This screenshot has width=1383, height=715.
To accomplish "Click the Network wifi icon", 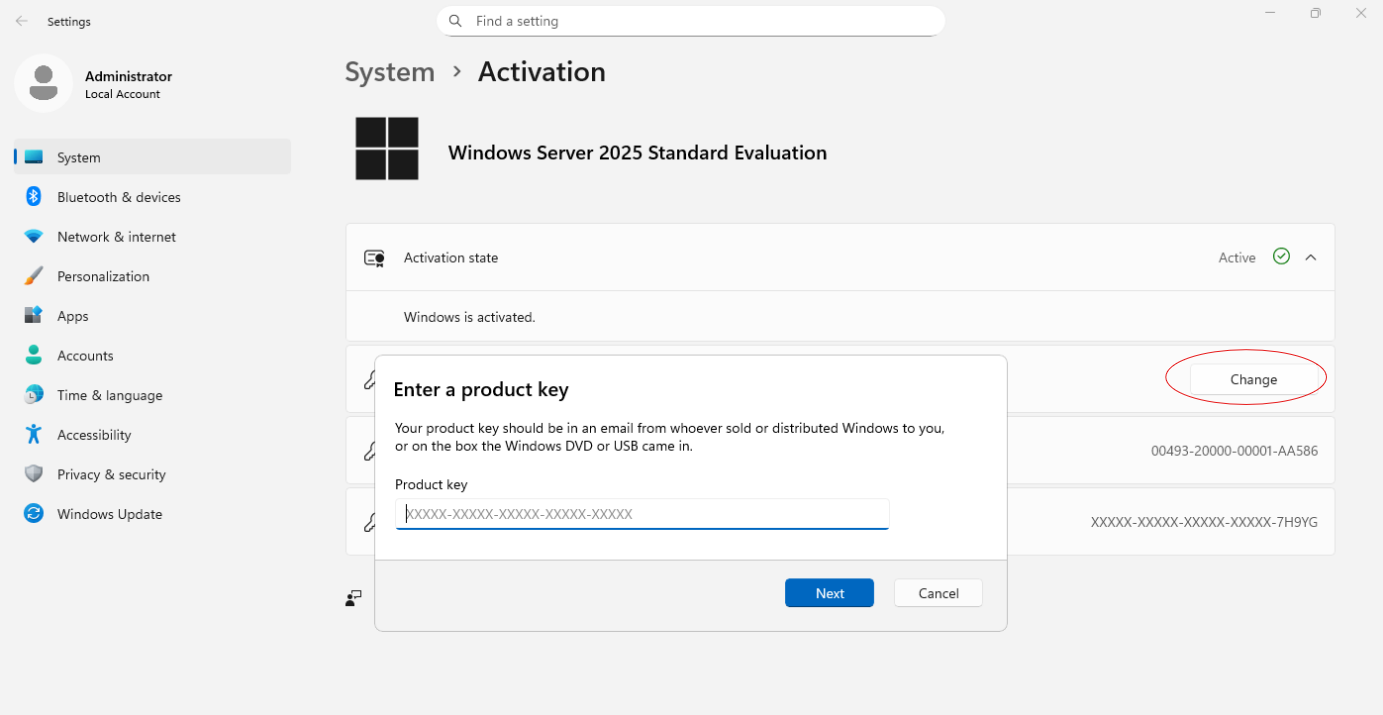I will point(34,237).
